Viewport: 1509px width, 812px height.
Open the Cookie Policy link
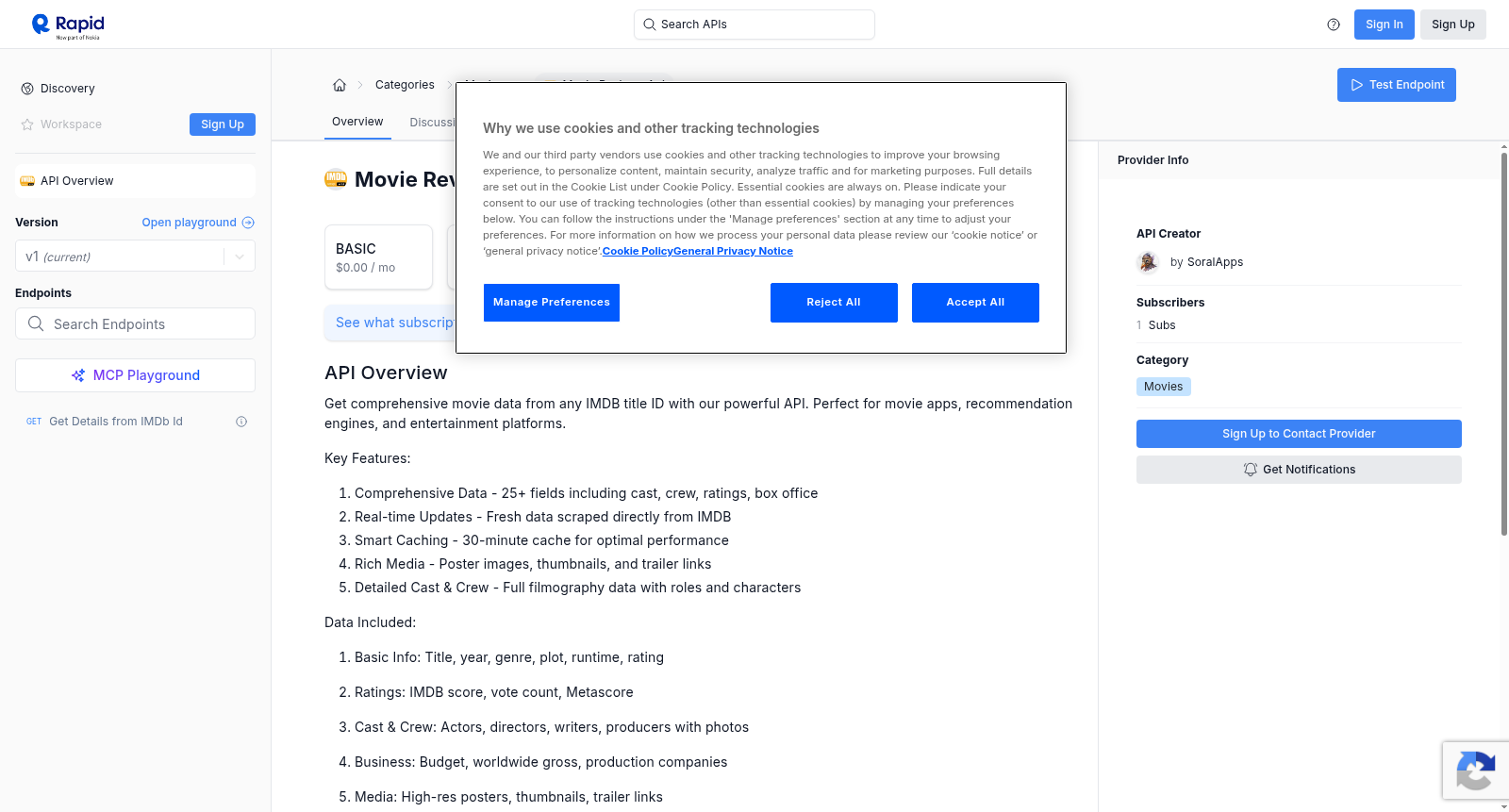pyautogui.click(x=638, y=251)
